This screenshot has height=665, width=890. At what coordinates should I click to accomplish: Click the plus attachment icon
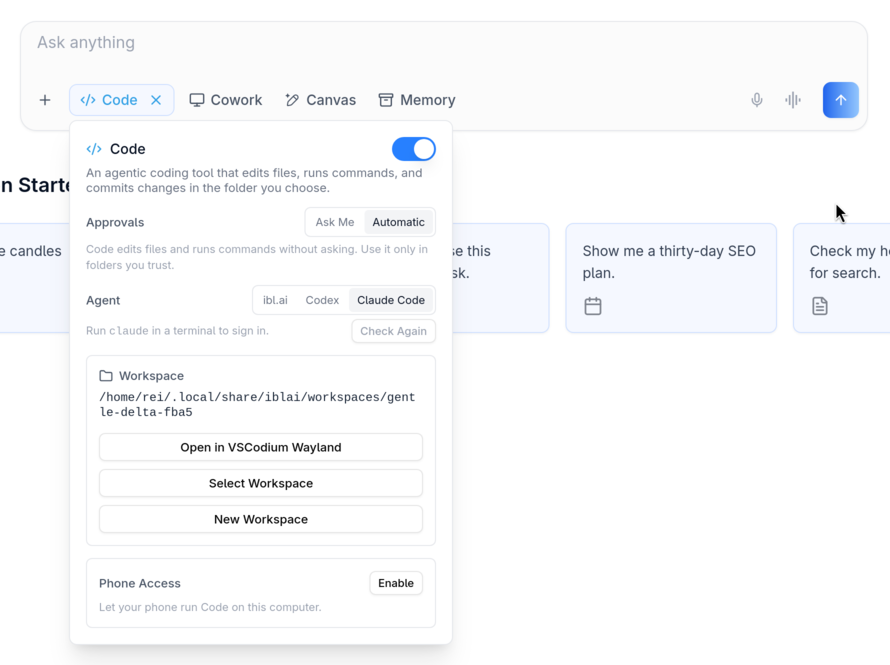tap(45, 100)
